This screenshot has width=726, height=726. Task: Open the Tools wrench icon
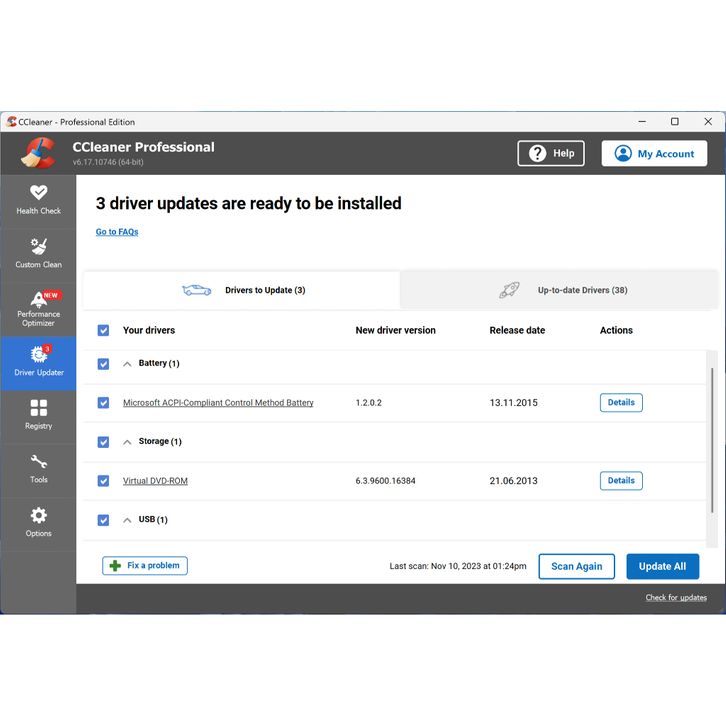38,462
